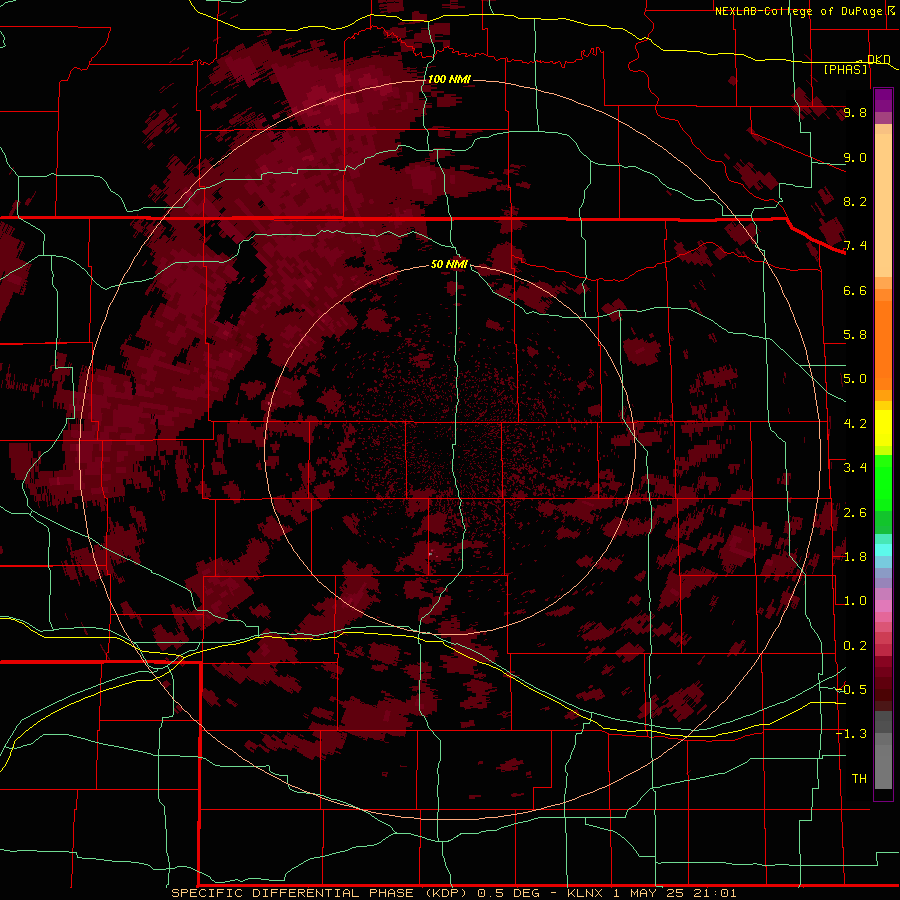Click the "100 NMI" range ring label
This screenshot has width=900, height=900.
[x=449, y=79]
